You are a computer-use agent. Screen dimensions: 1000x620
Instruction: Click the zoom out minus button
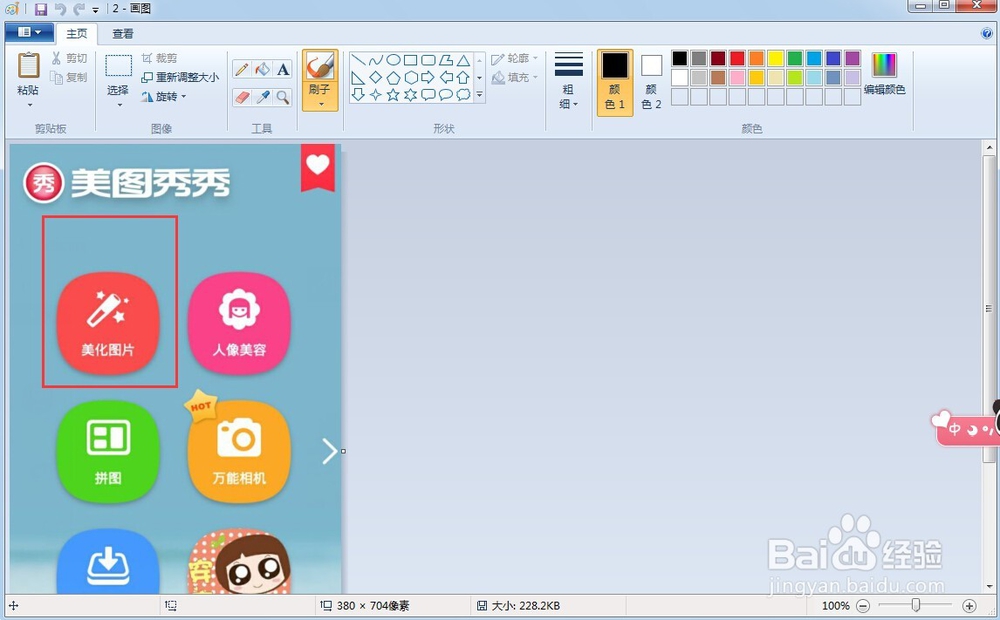(863, 605)
